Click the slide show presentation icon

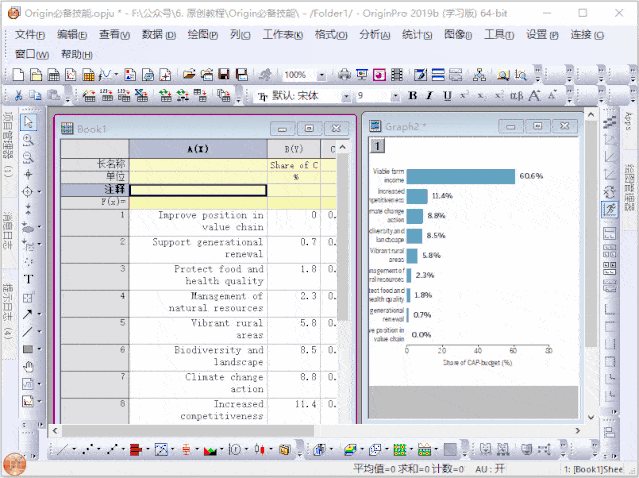361,75
